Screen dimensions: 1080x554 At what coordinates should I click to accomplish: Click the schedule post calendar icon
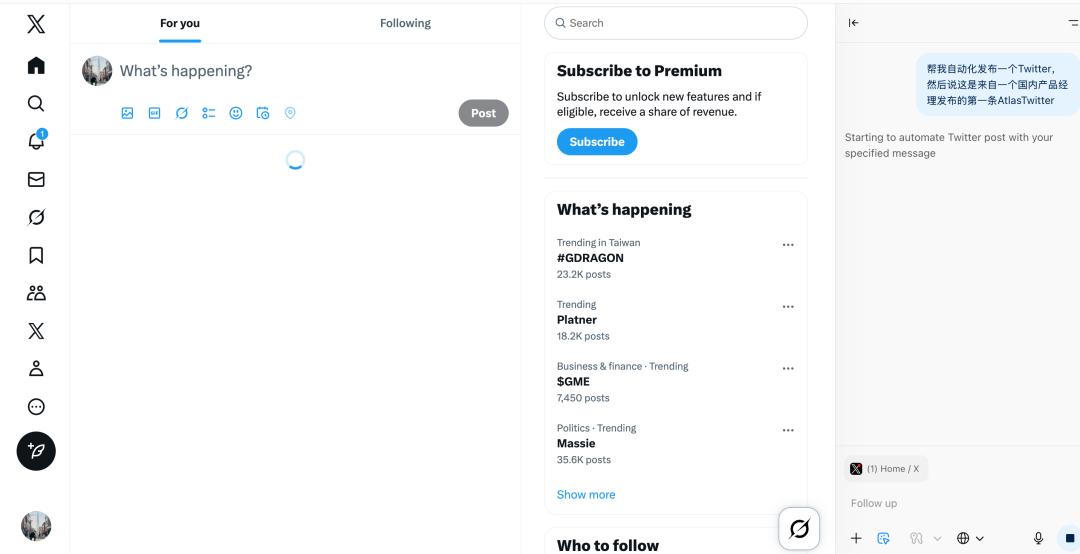coord(263,113)
